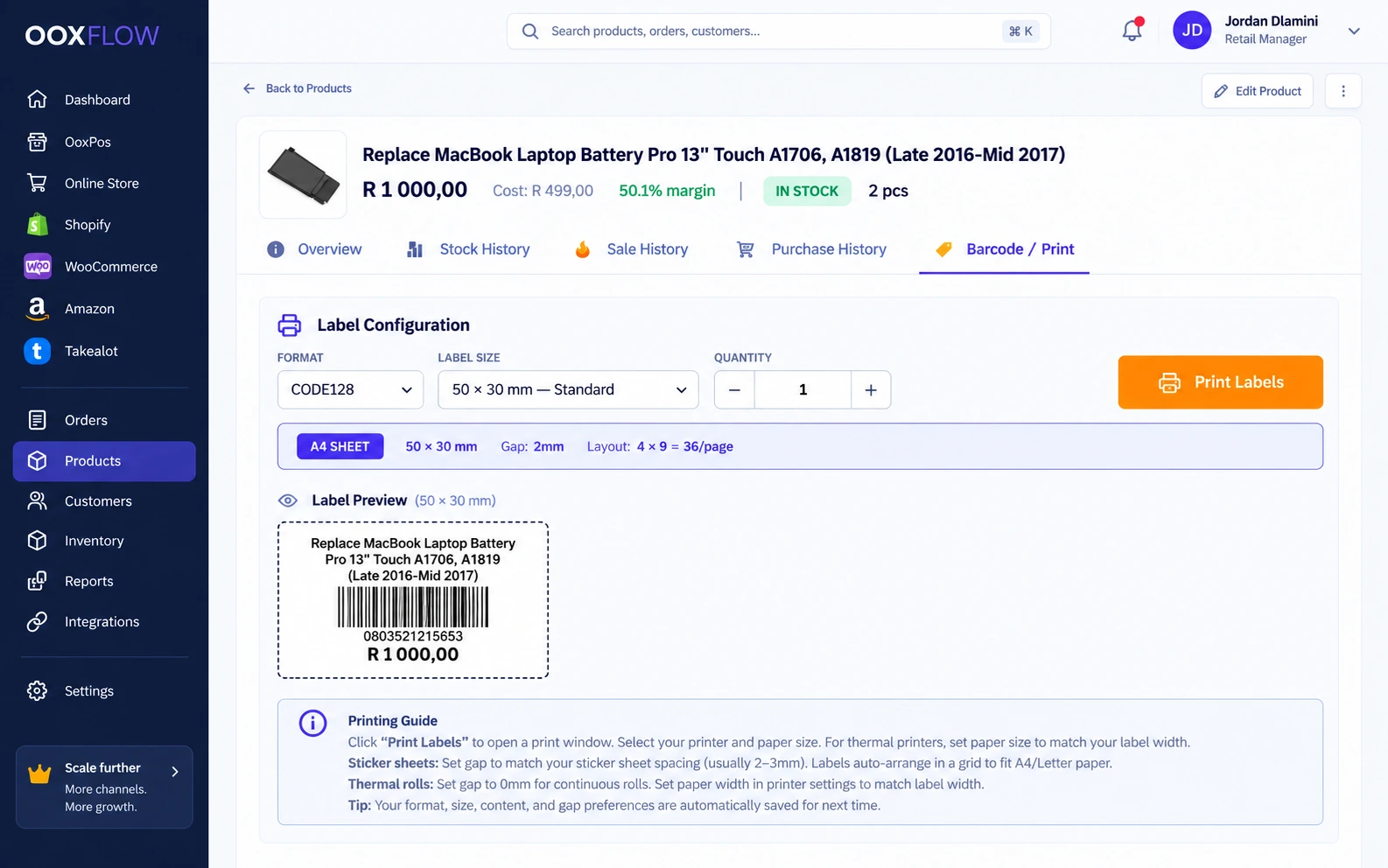This screenshot has height=868, width=1388.
Task: Open Products in the sidebar
Action: 104,461
